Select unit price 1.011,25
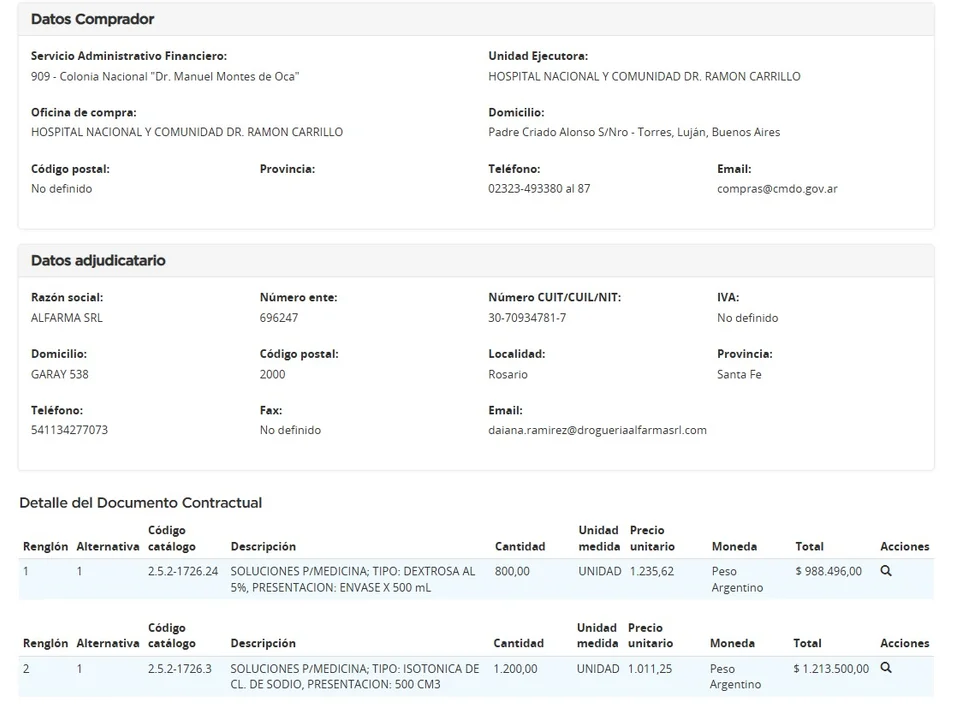Screen dimensions: 974x720 click(650, 668)
